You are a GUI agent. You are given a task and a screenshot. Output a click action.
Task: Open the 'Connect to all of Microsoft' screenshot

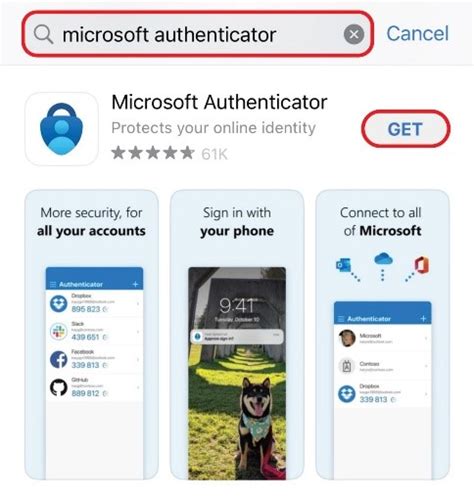click(382, 335)
